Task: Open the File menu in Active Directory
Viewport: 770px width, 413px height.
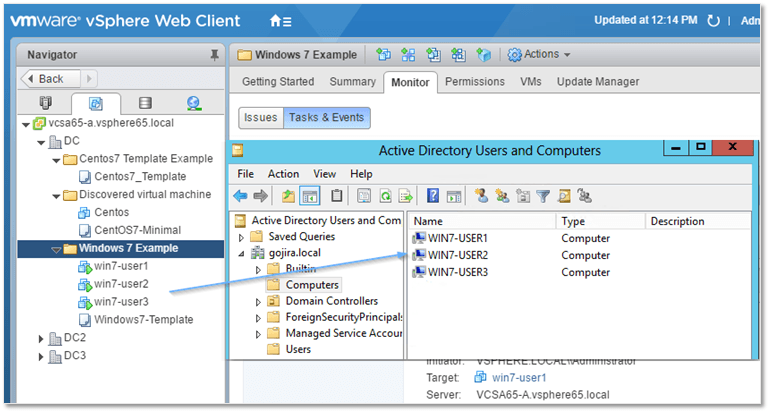Action: pos(246,174)
